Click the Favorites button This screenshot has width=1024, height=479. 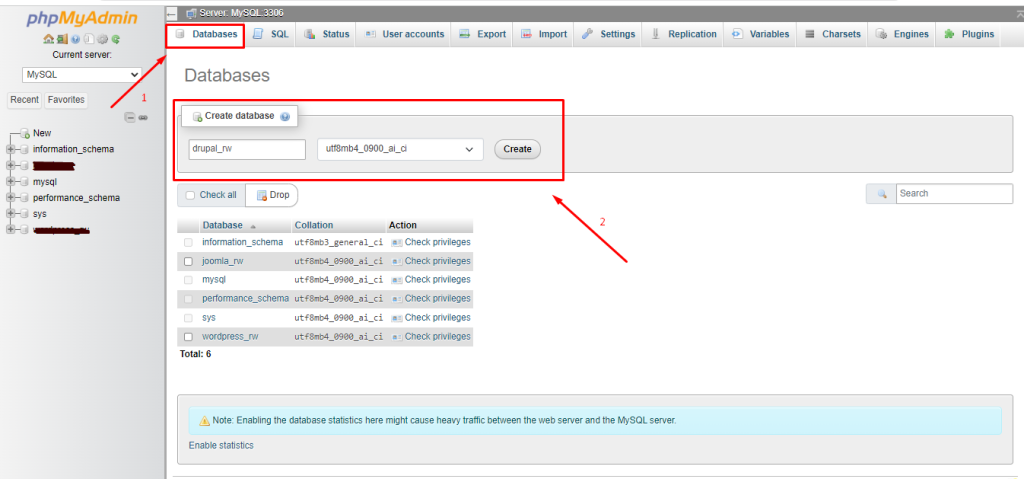[x=66, y=100]
